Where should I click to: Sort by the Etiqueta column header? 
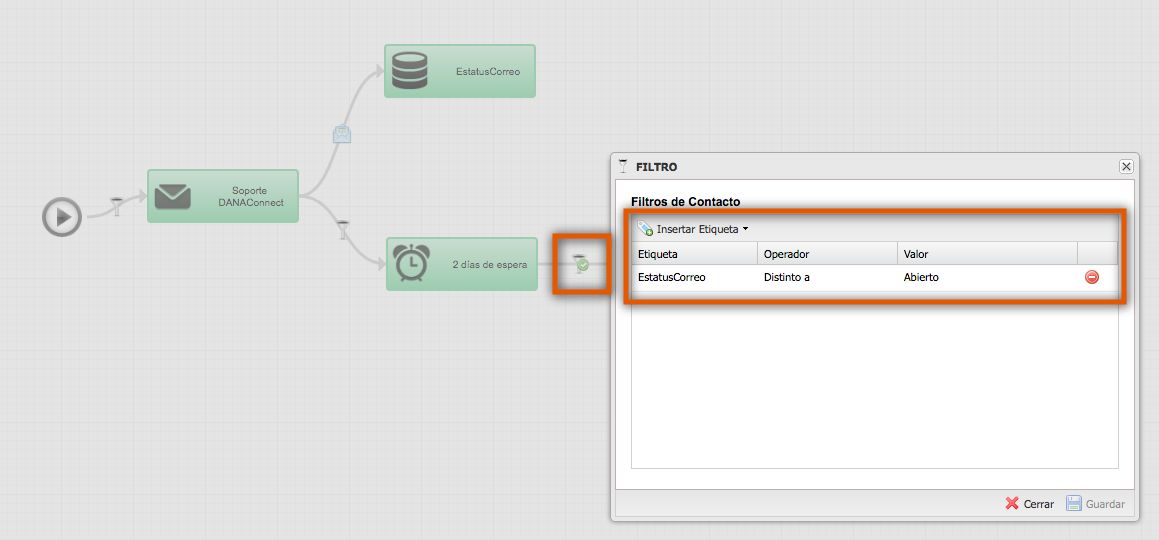(x=693, y=254)
